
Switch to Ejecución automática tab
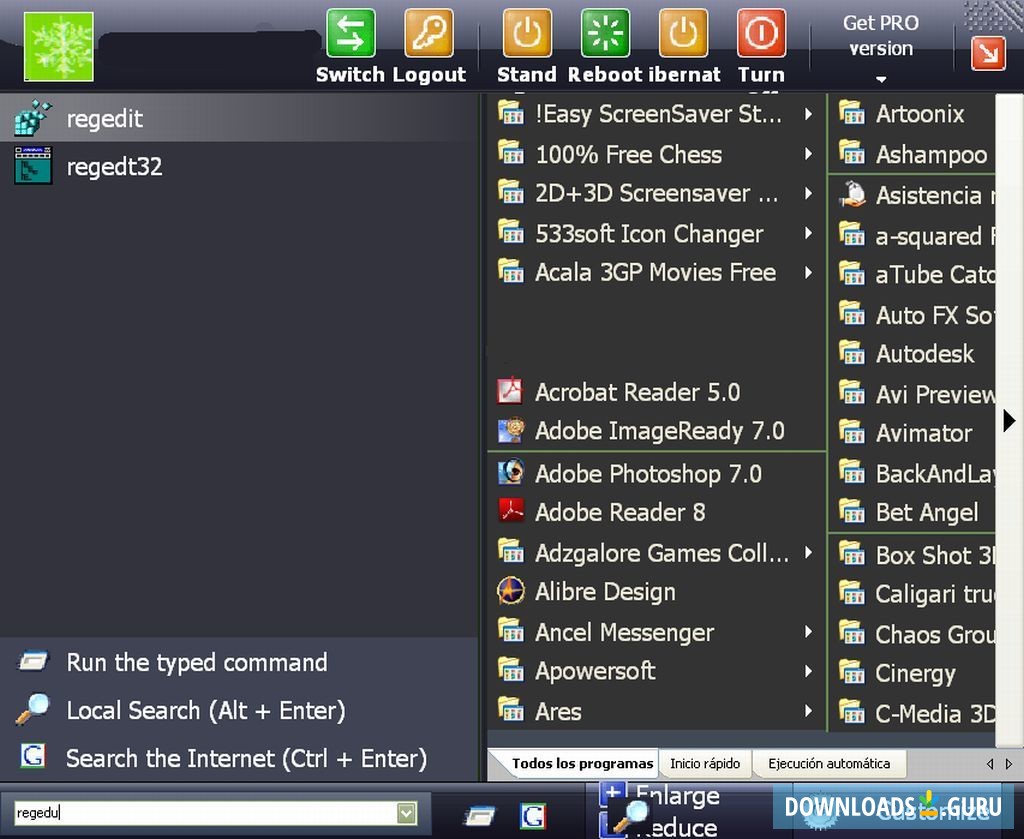coord(829,763)
